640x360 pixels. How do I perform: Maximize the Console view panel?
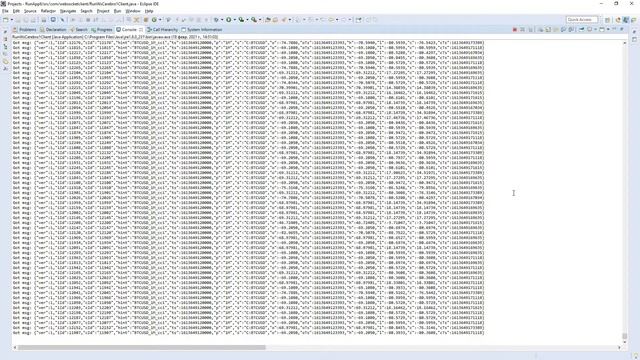(622, 29)
